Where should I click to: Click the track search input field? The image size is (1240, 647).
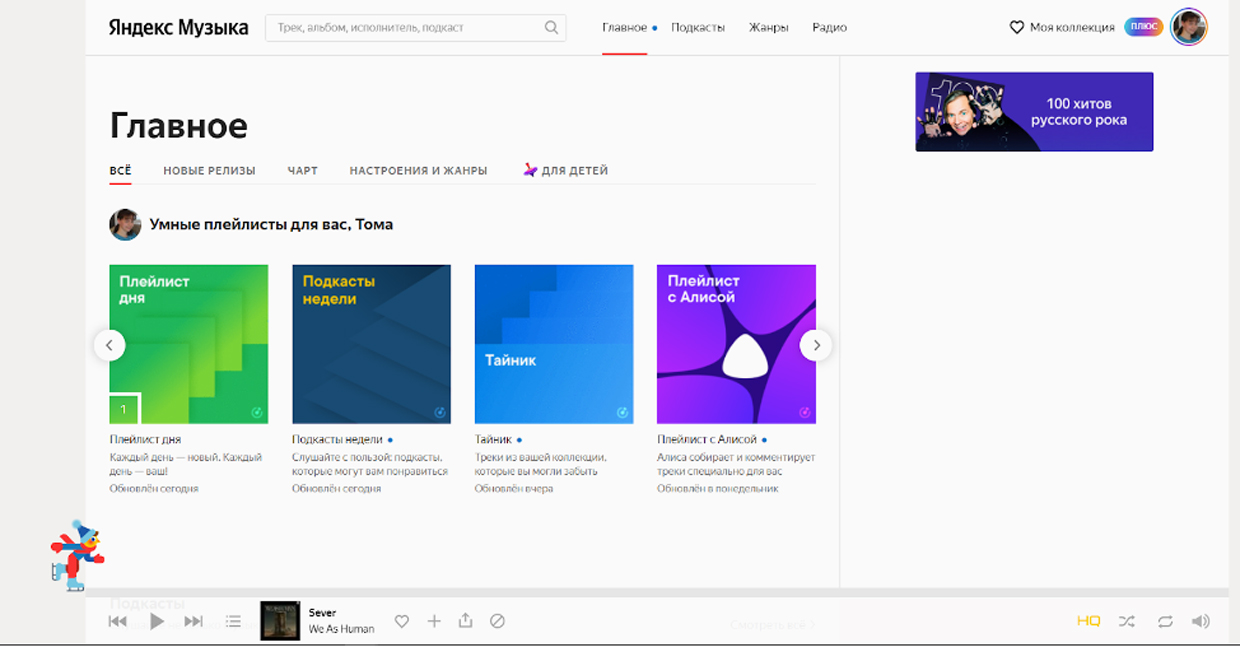(405, 28)
